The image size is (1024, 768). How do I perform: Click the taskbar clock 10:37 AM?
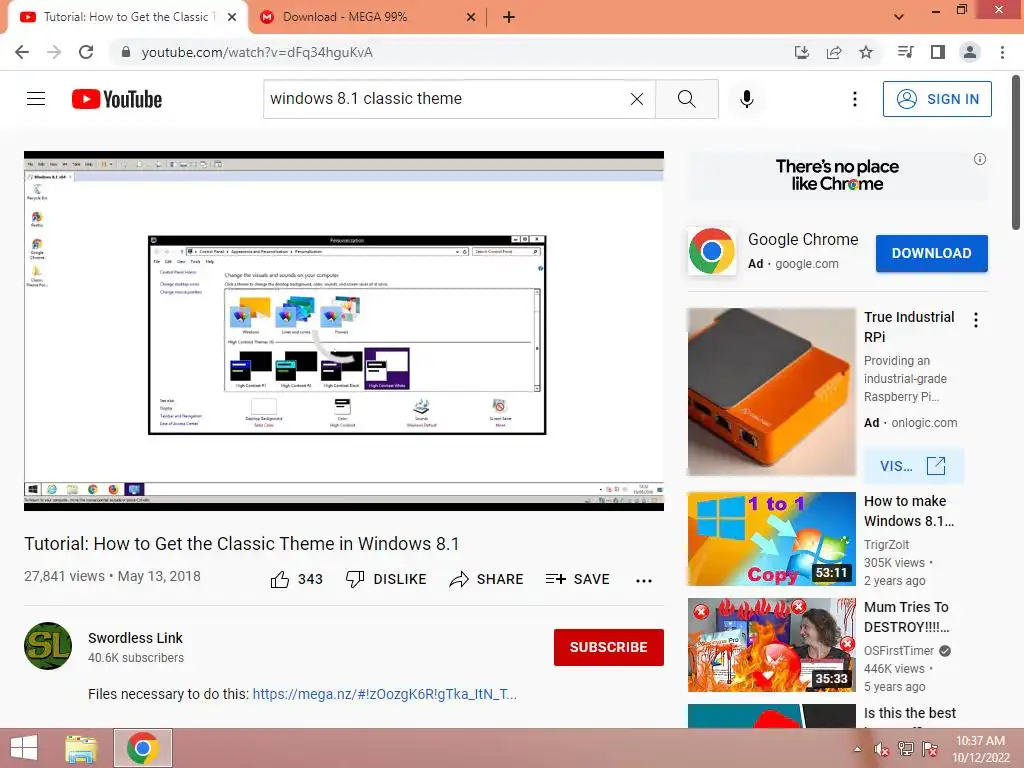(x=980, y=749)
